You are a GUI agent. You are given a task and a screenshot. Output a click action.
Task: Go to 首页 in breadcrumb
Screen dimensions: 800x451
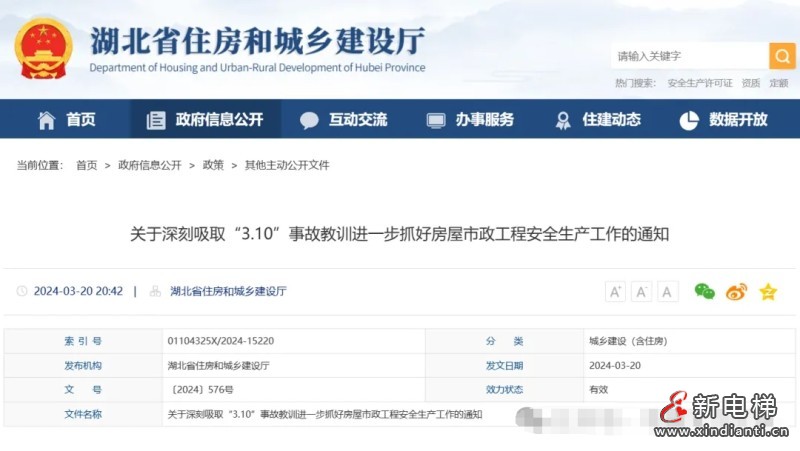[87, 165]
